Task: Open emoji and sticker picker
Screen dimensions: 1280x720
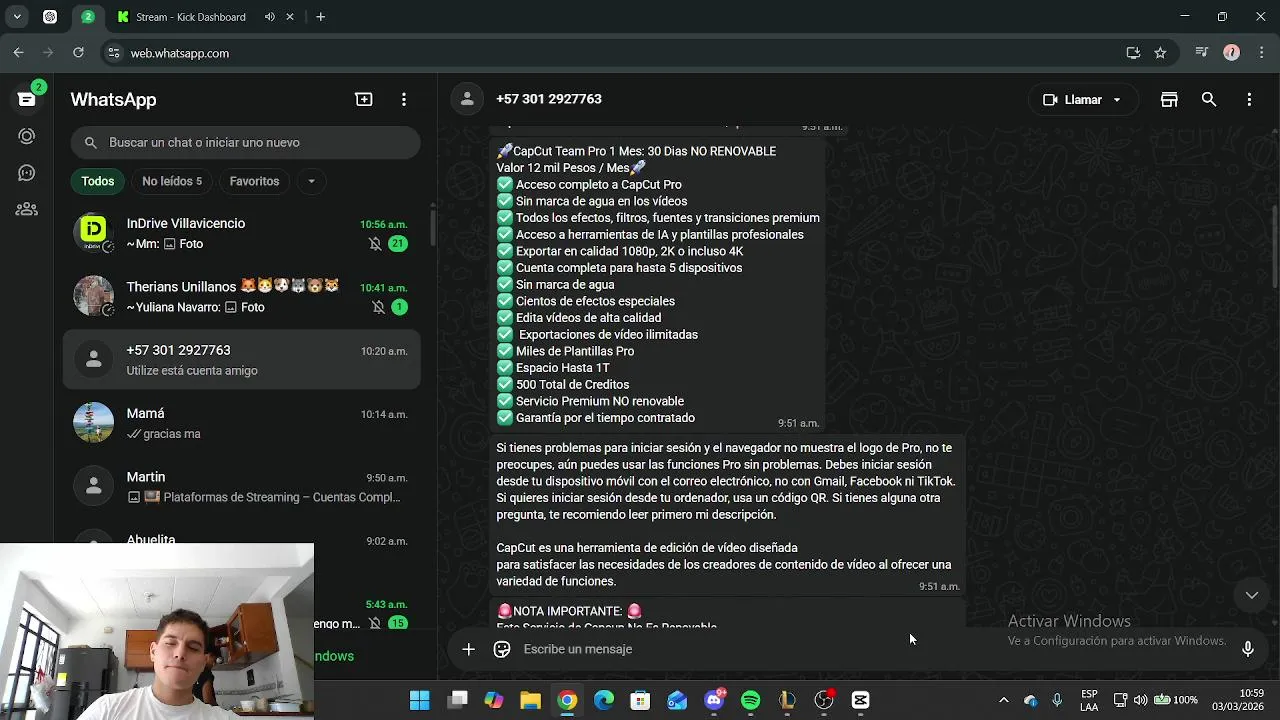Action: 502,649
